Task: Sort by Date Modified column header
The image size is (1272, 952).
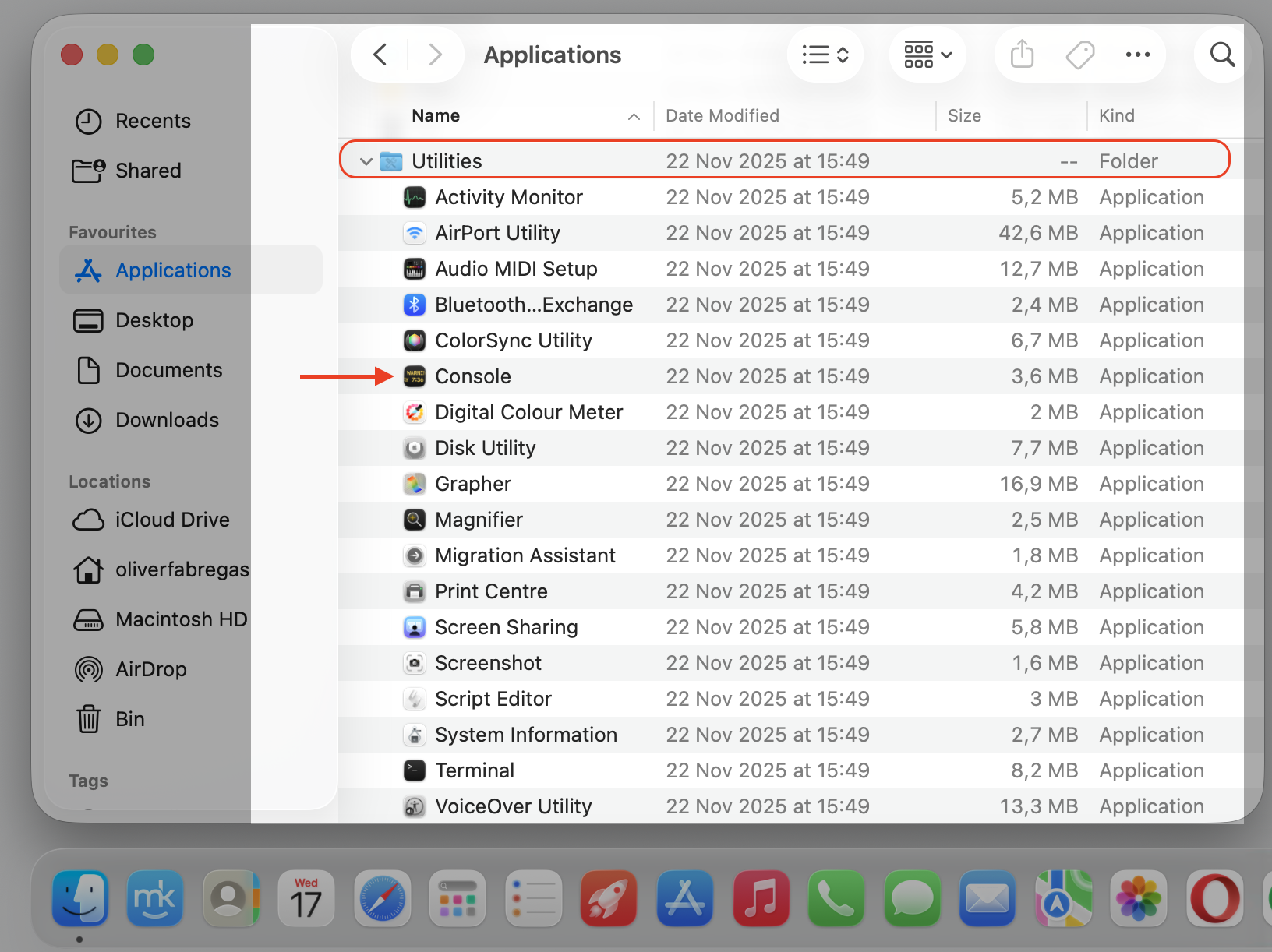Action: pos(722,115)
